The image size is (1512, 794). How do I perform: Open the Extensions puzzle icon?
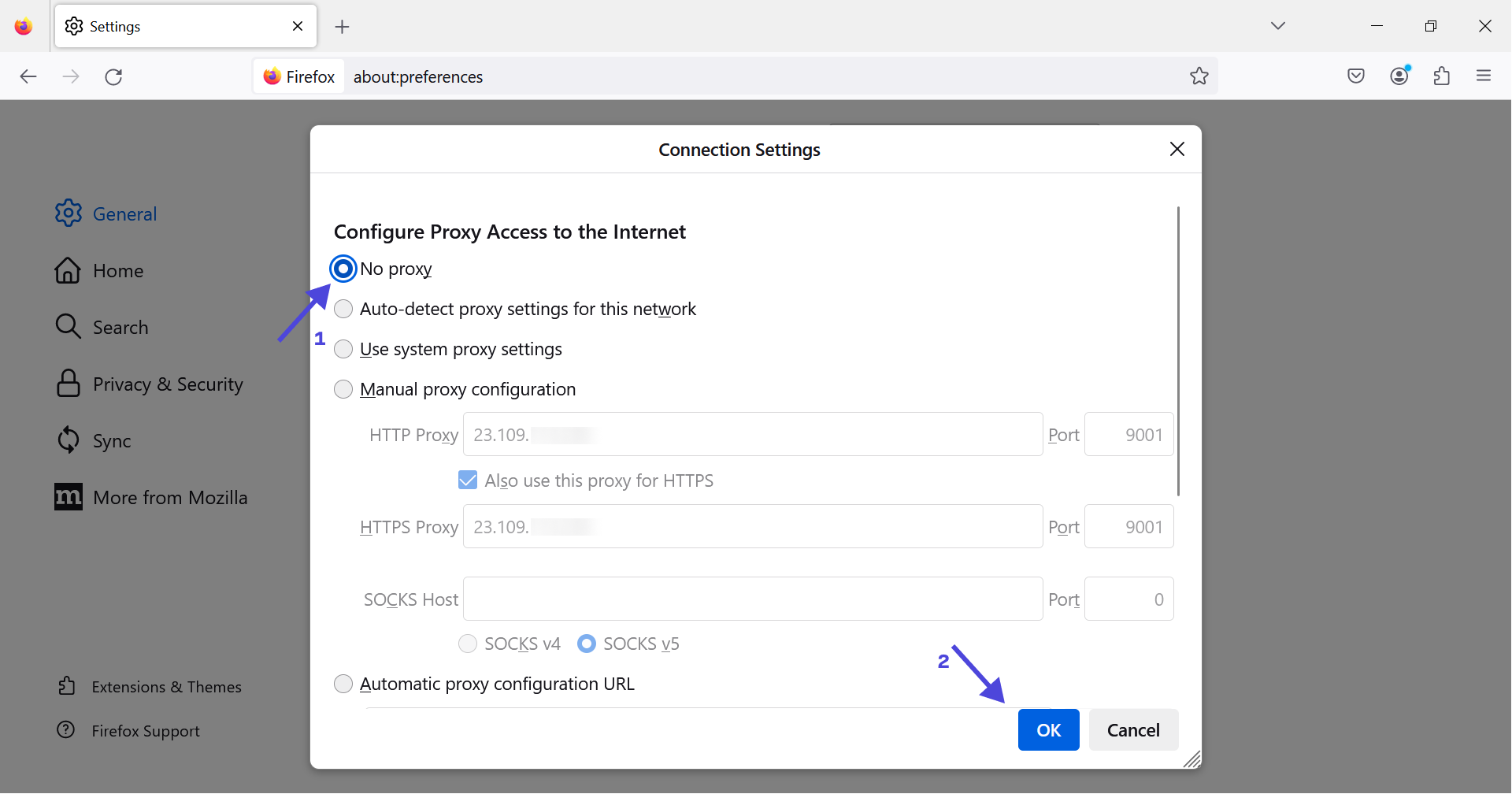click(1442, 76)
